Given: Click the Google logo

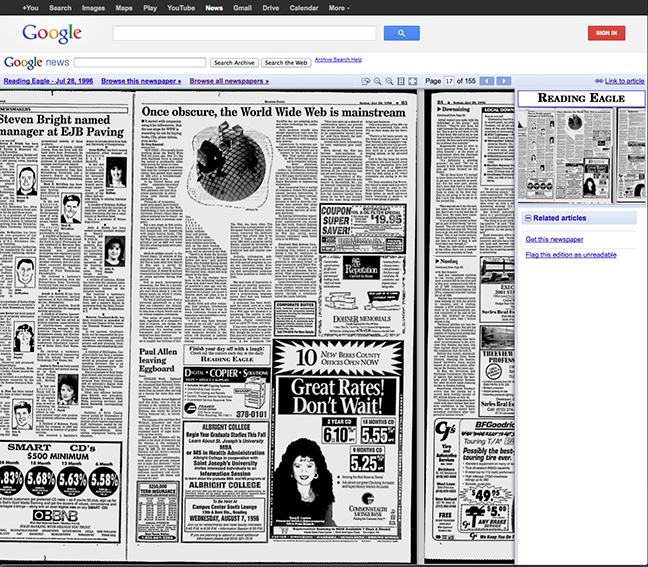Looking at the screenshot, I should click(51, 34).
